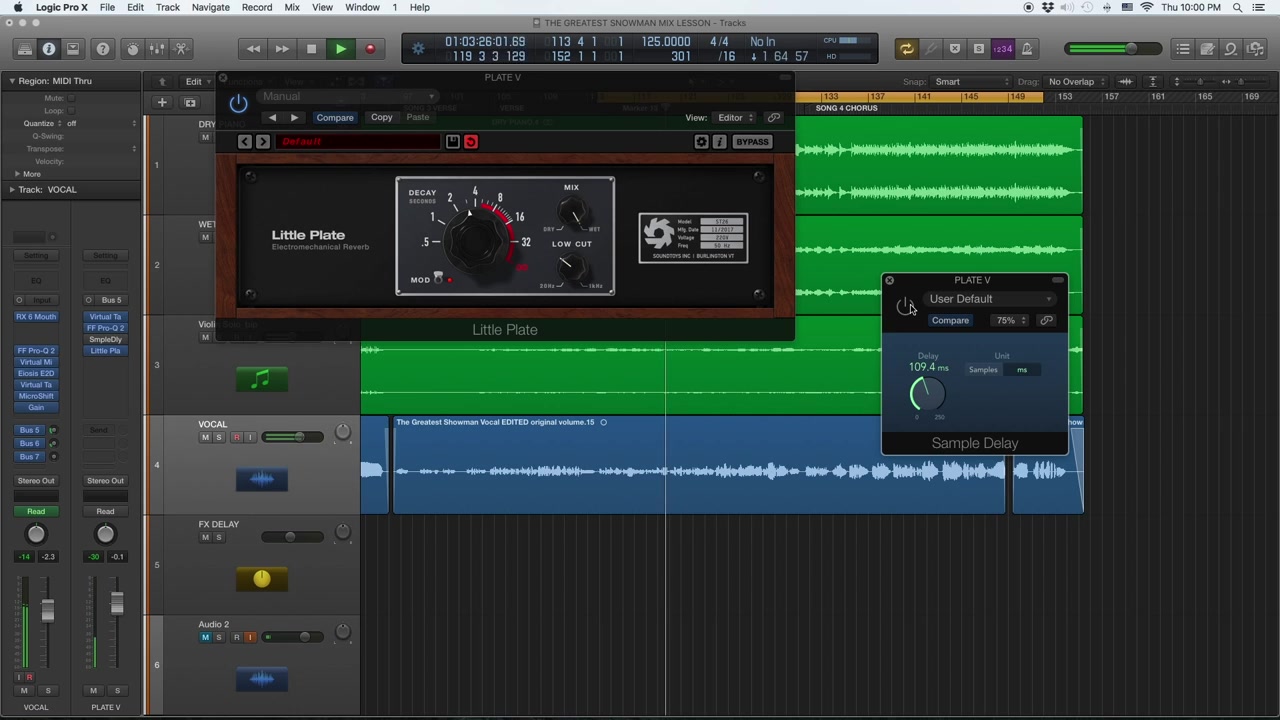The width and height of the screenshot is (1280, 720).
Task: Toggle the Inspector info icon
Action: (49, 48)
